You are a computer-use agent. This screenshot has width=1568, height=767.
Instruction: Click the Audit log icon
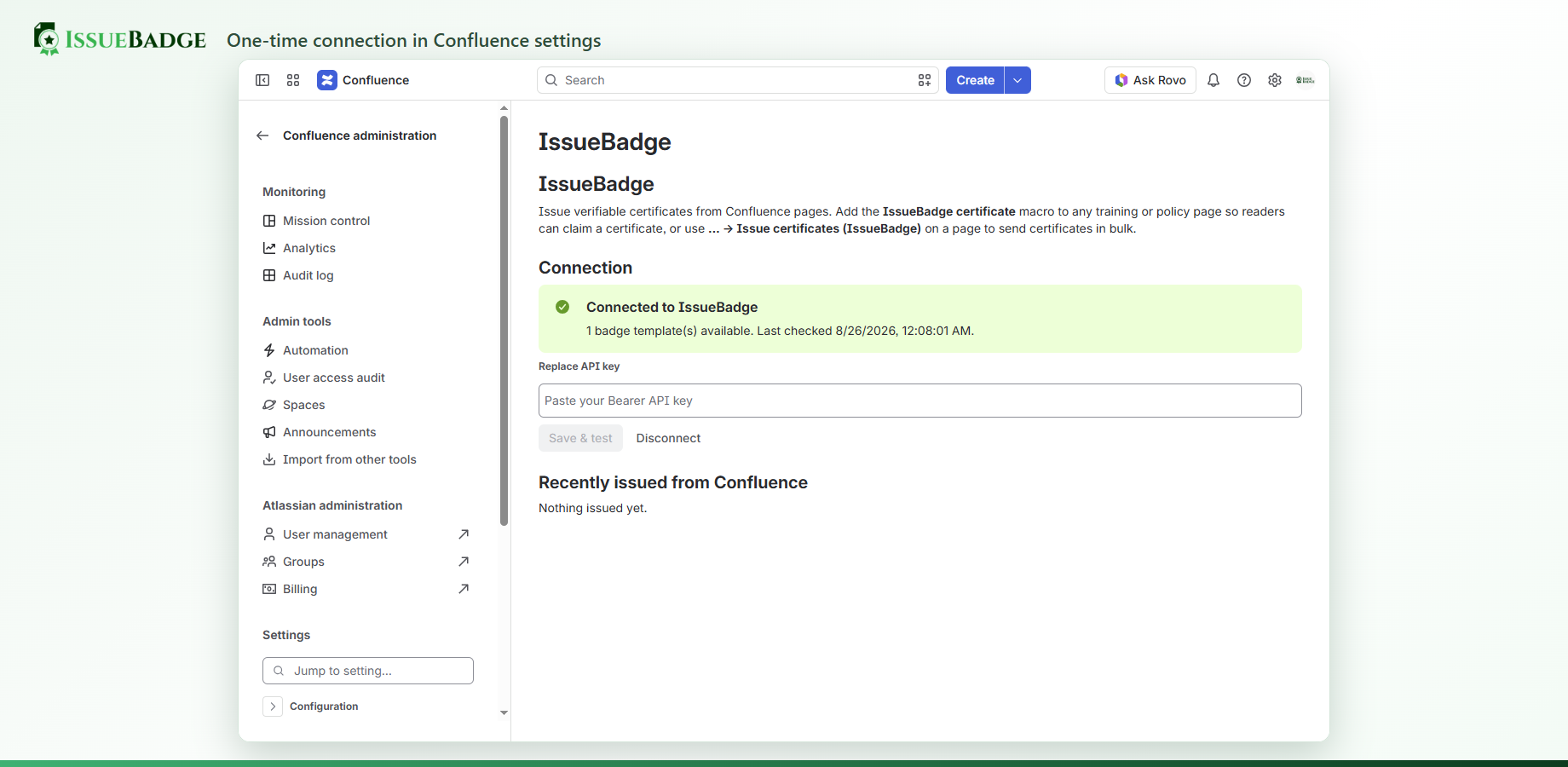tap(269, 275)
